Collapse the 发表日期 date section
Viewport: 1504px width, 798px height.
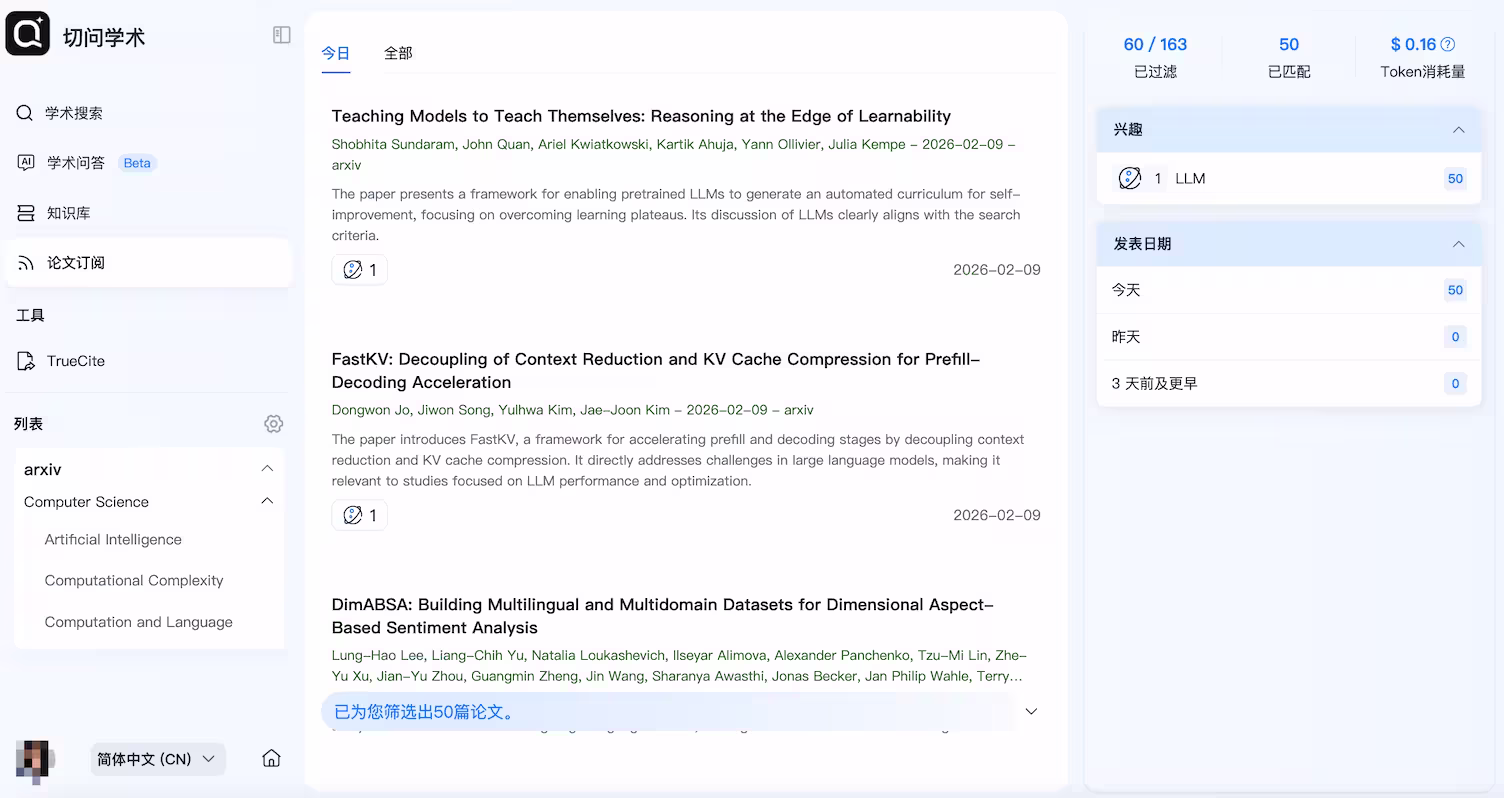pos(1458,243)
